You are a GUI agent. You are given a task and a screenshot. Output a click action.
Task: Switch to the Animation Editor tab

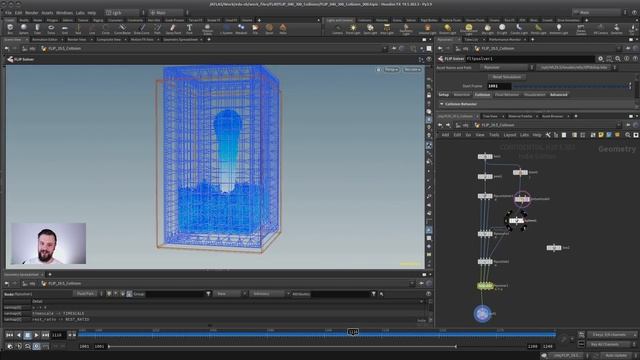point(44,40)
